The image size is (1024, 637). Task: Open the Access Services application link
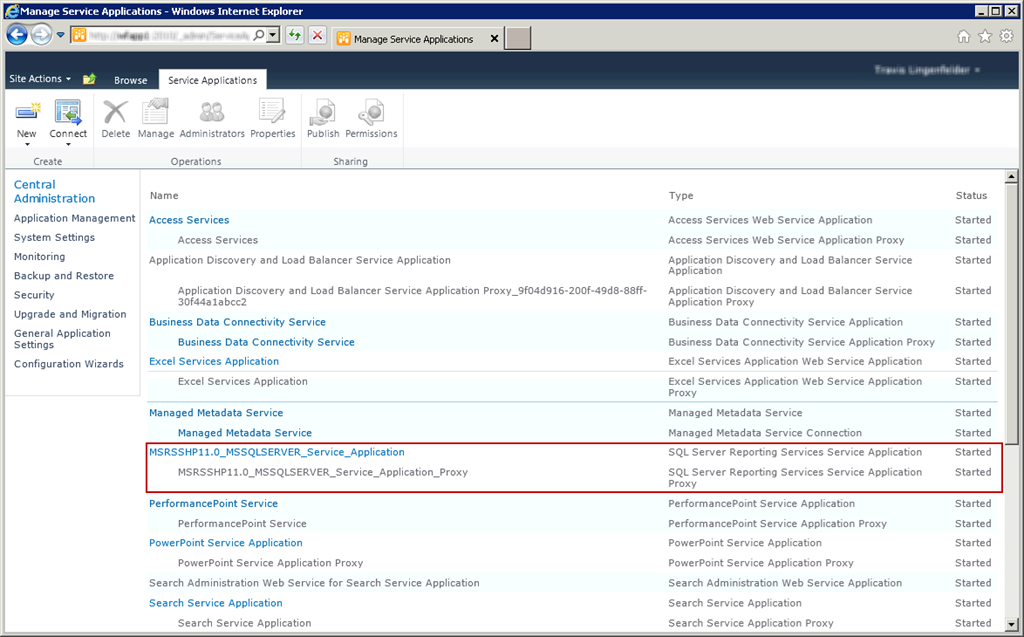point(189,220)
